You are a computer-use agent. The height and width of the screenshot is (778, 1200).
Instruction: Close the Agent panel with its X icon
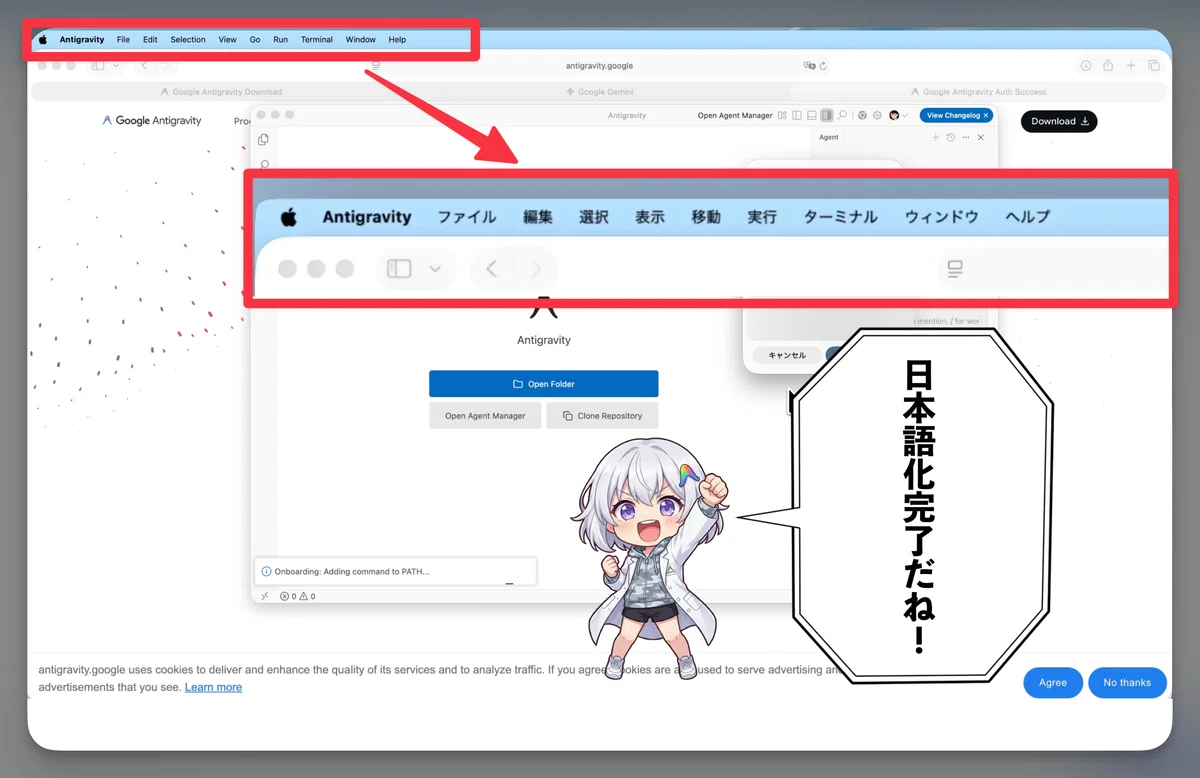981,138
